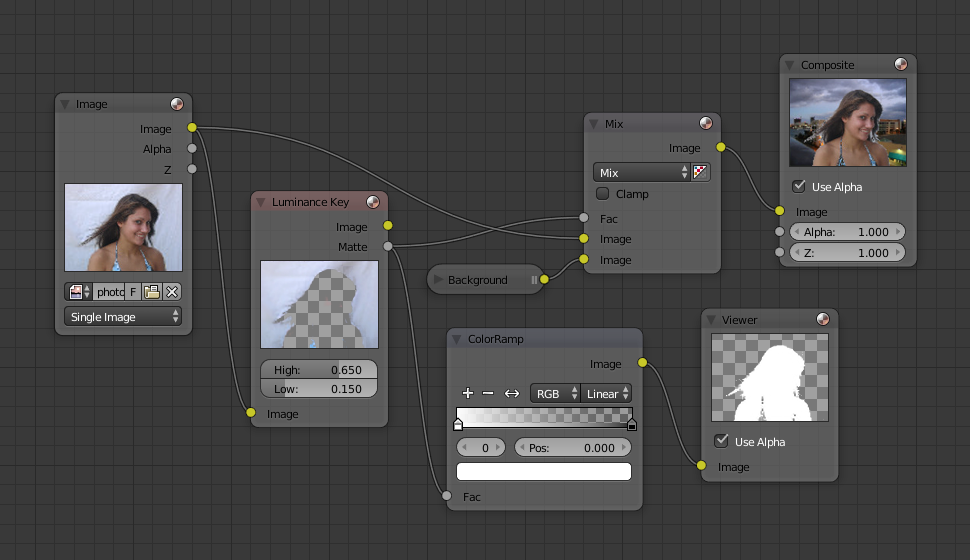The width and height of the screenshot is (970, 560).
Task: Toggle the Image node preview sphere icon
Action: coord(177,104)
